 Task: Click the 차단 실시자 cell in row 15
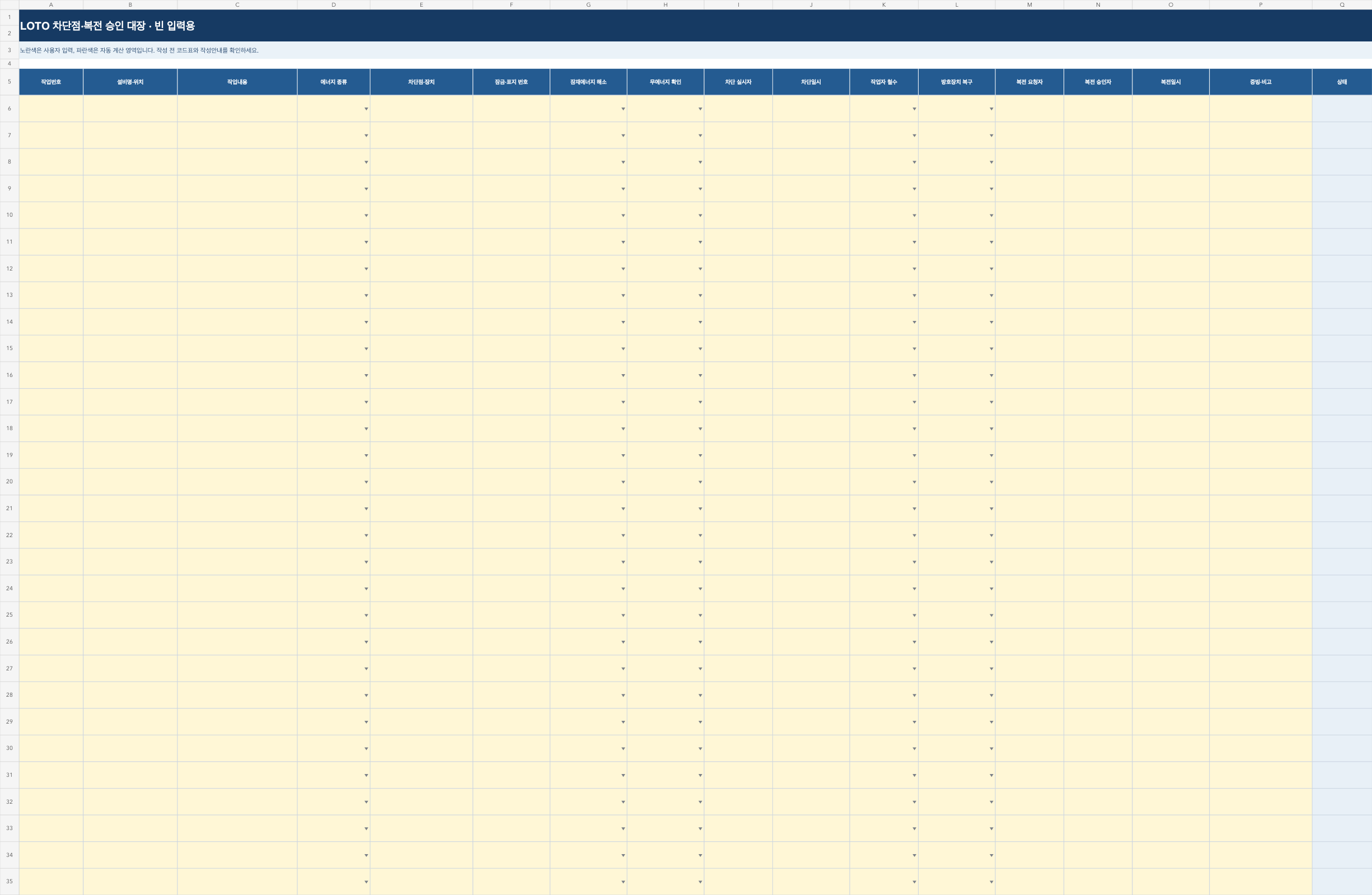click(738, 348)
